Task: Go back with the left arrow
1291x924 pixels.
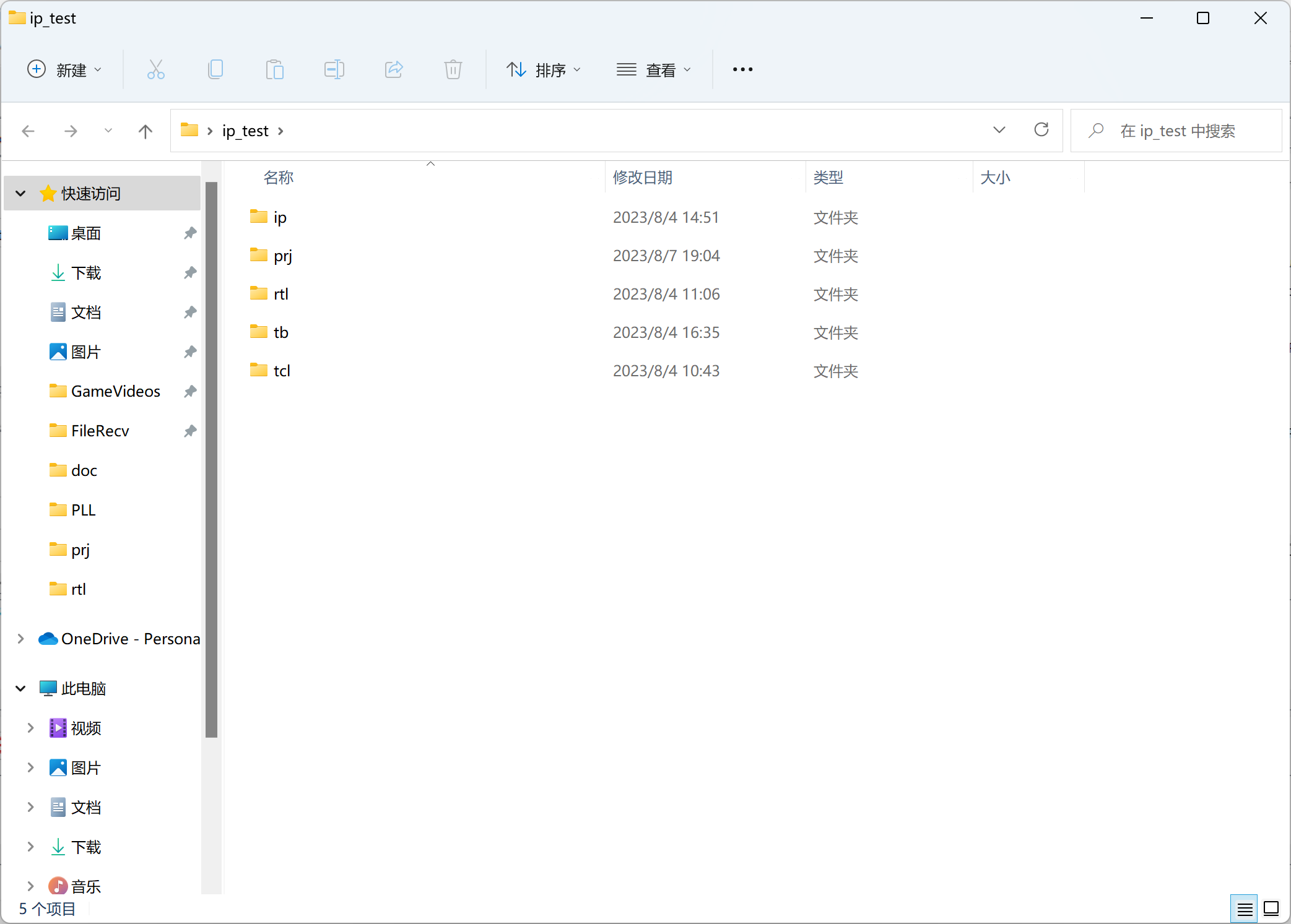Action: point(28,131)
